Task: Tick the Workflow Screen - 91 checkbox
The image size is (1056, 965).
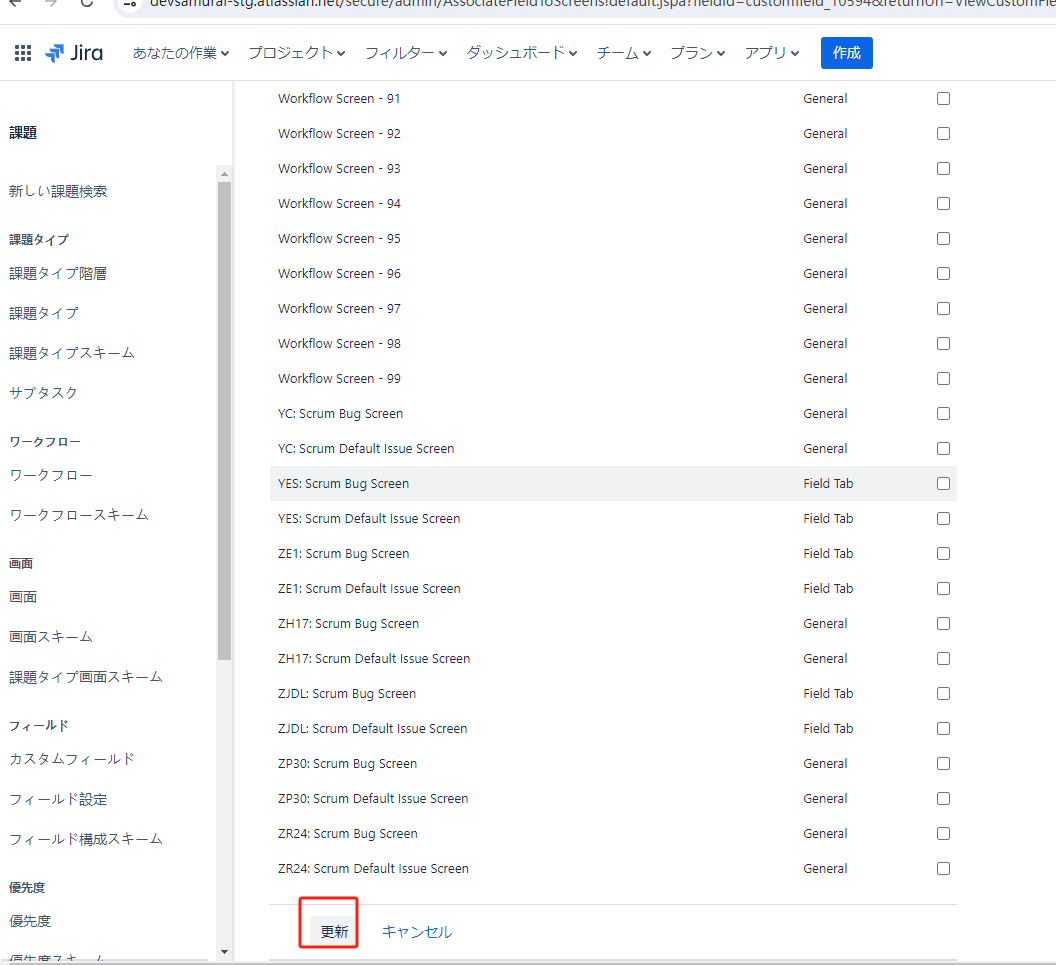Action: (943, 99)
